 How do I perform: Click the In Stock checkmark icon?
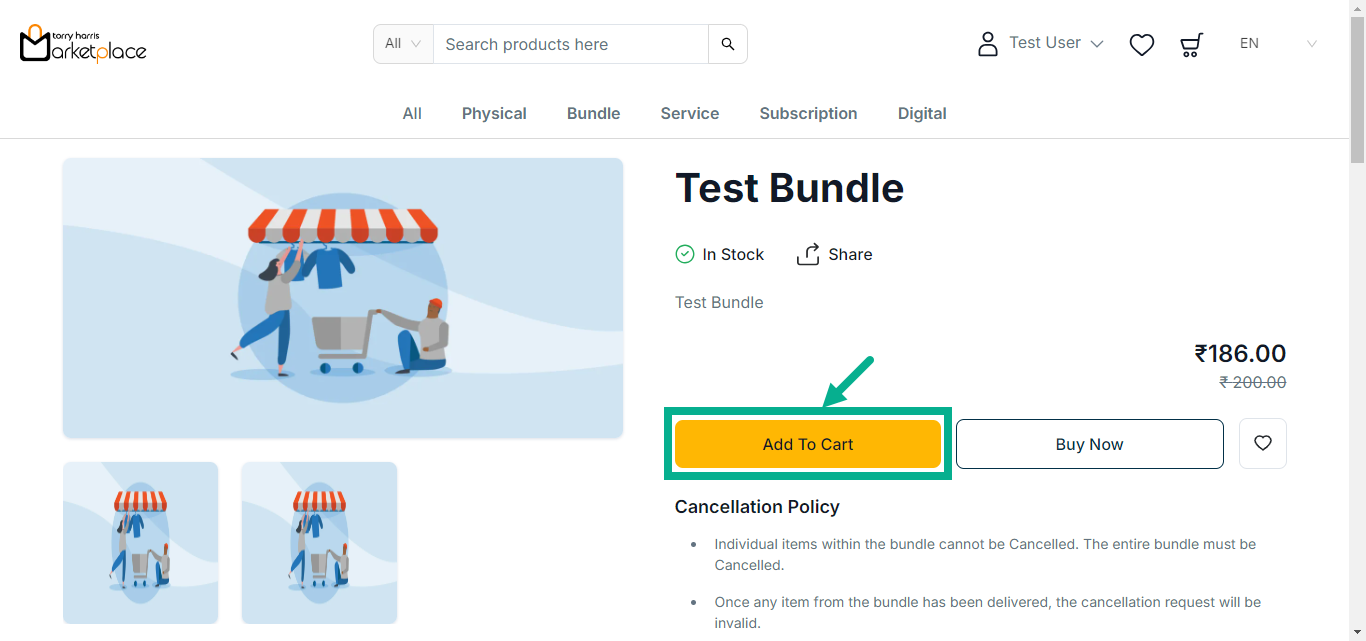click(x=685, y=254)
